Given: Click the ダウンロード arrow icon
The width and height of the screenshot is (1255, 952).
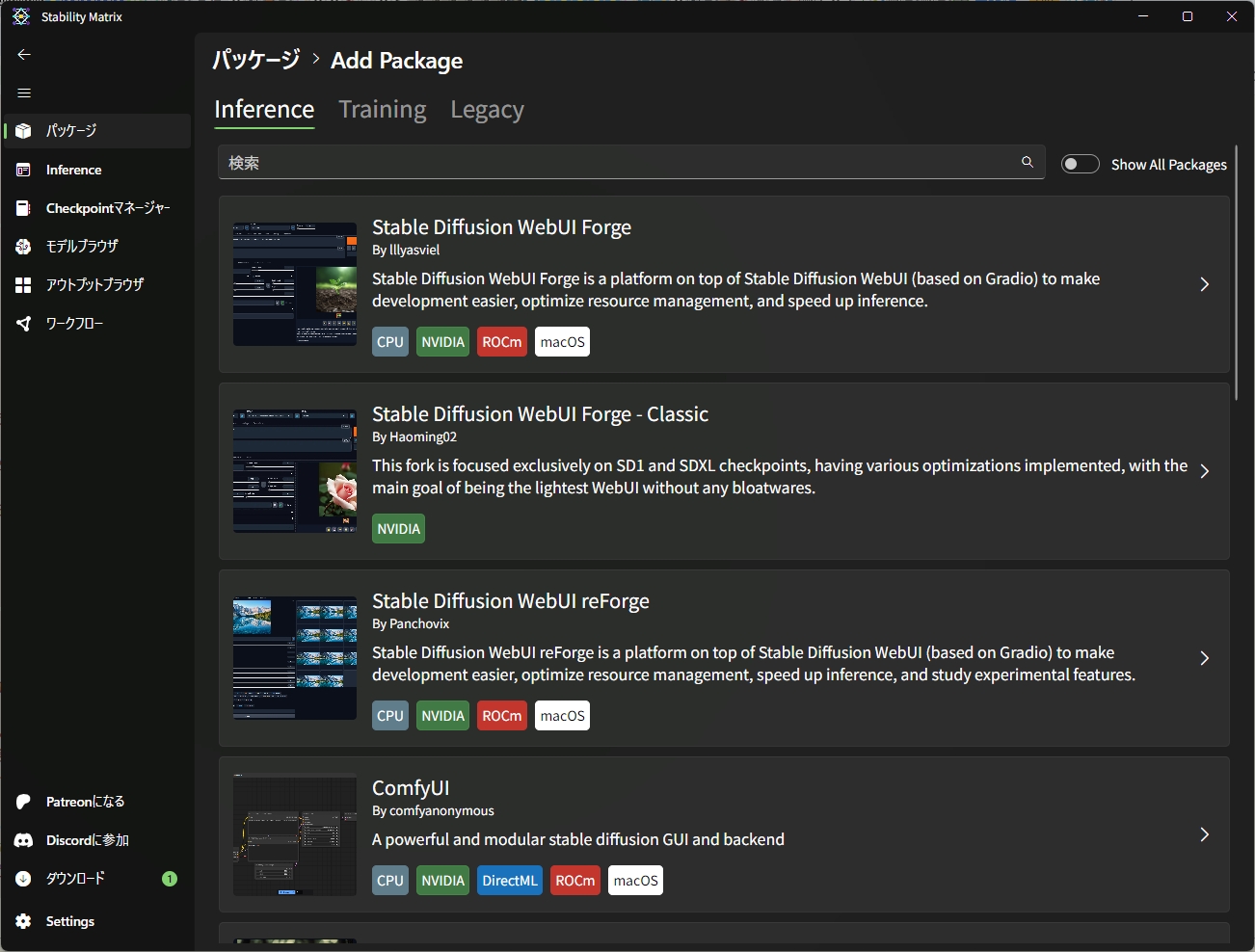Looking at the screenshot, I should [24, 879].
